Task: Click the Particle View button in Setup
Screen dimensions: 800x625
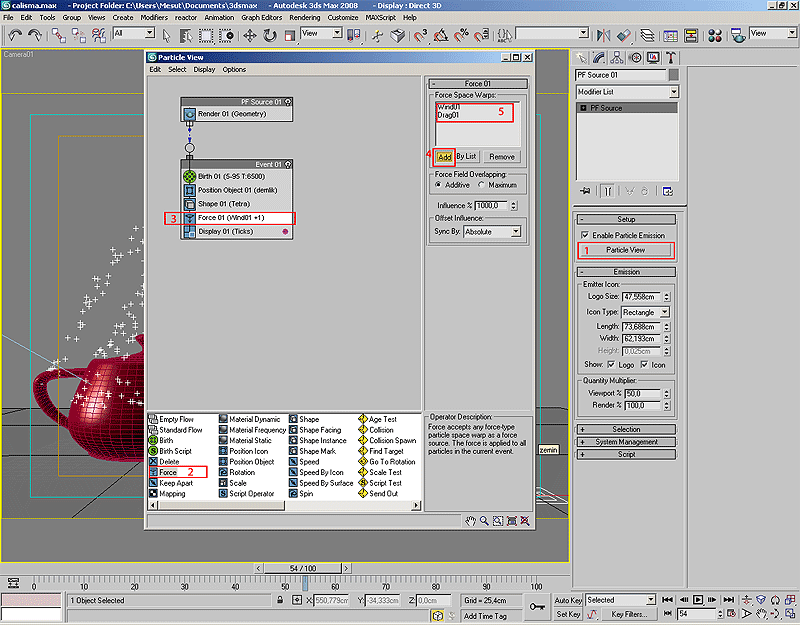Action: [x=625, y=250]
